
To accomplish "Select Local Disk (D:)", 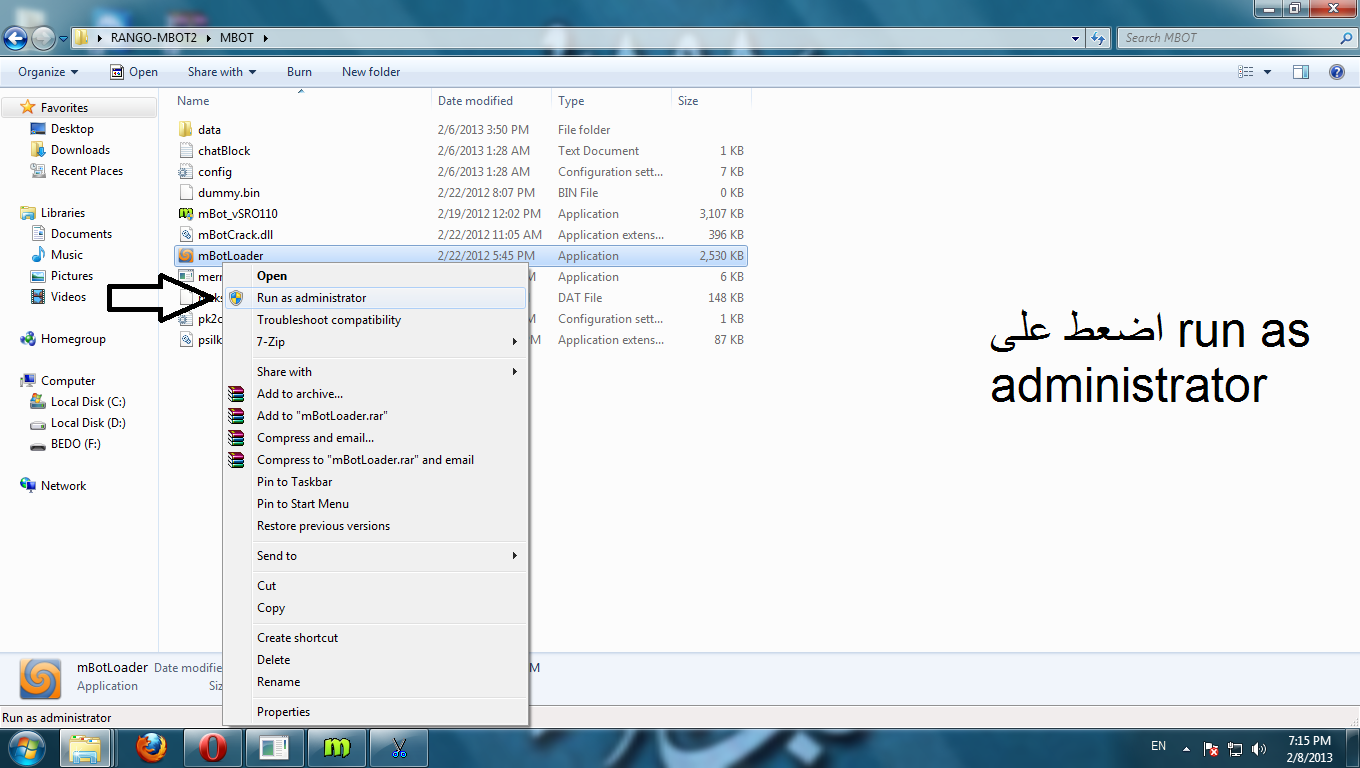I will tap(88, 423).
